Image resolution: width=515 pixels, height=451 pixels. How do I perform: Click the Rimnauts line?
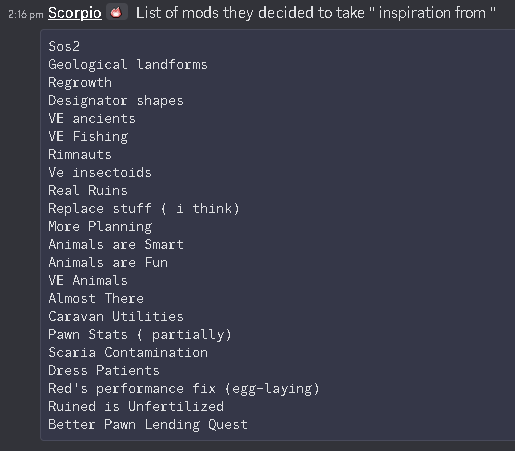tap(80, 154)
